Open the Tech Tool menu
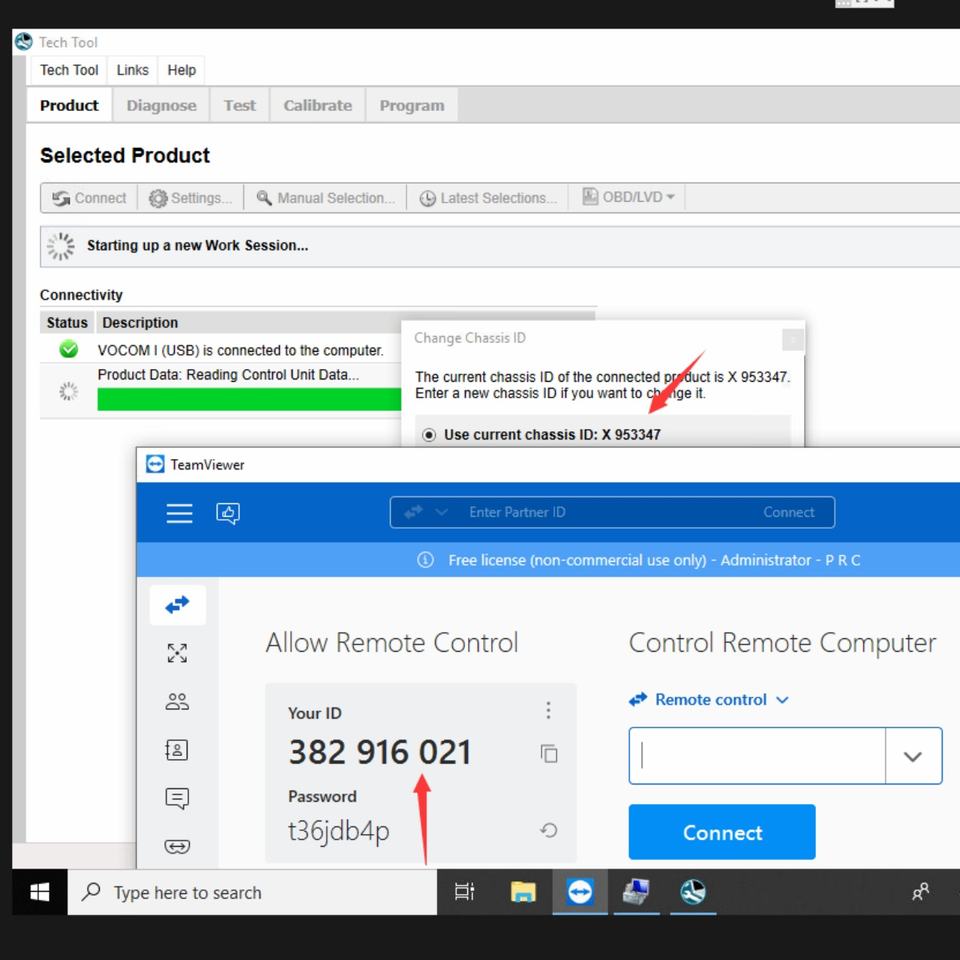 pos(69,70)
